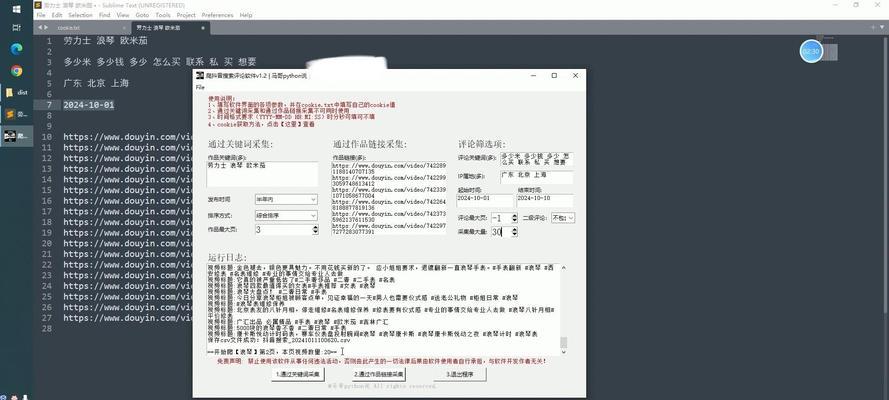Open Sublime Goto menu
This screenshot has width=889, height=400.
click(x=142, y=15)
